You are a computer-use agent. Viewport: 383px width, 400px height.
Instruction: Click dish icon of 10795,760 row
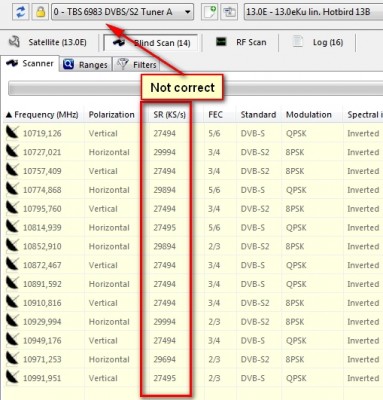point(12,208)
